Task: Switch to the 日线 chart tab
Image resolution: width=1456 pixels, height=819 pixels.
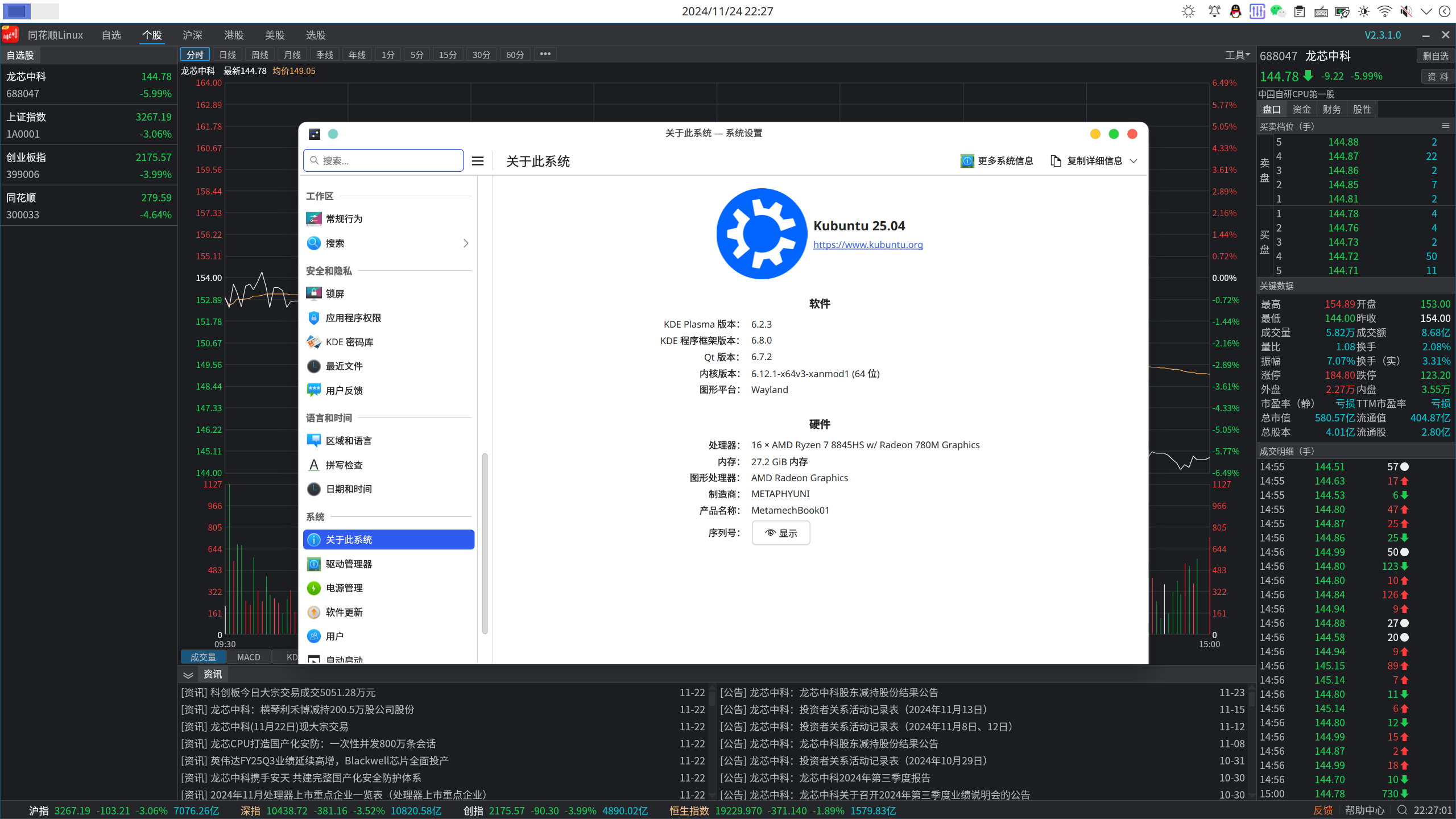Action: click(x=227, y=55)
